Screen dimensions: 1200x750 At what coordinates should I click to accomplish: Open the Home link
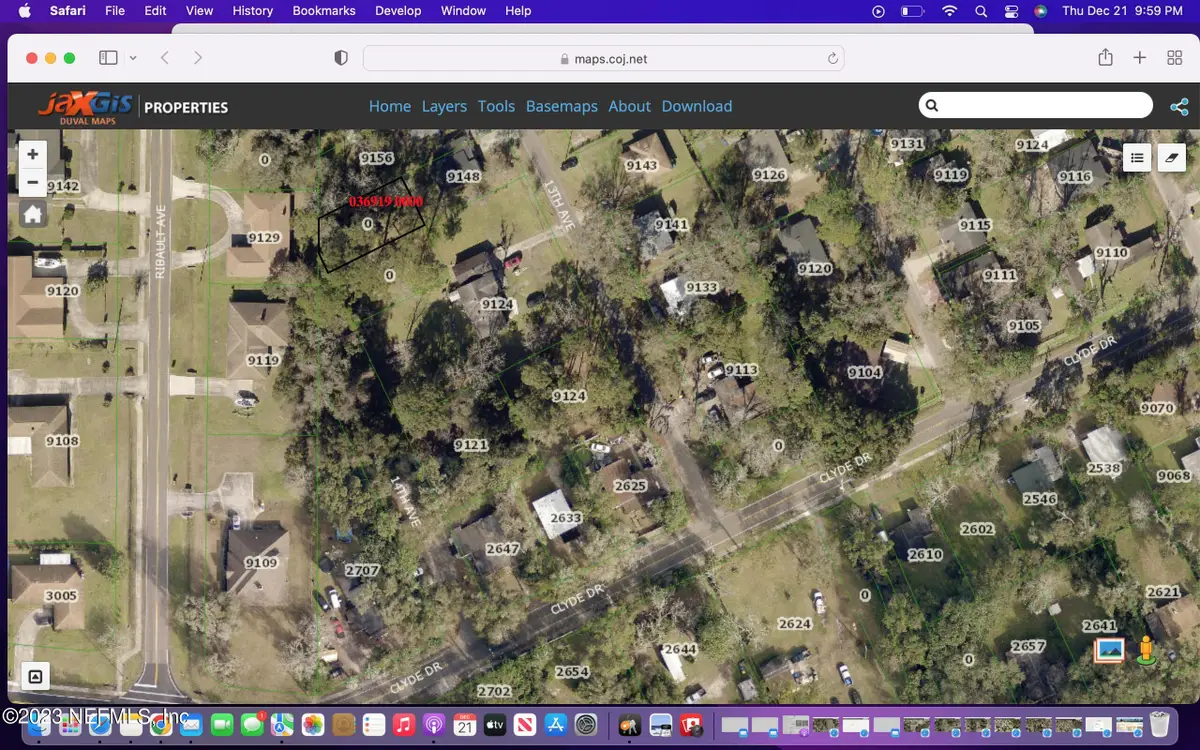[390, 106]
